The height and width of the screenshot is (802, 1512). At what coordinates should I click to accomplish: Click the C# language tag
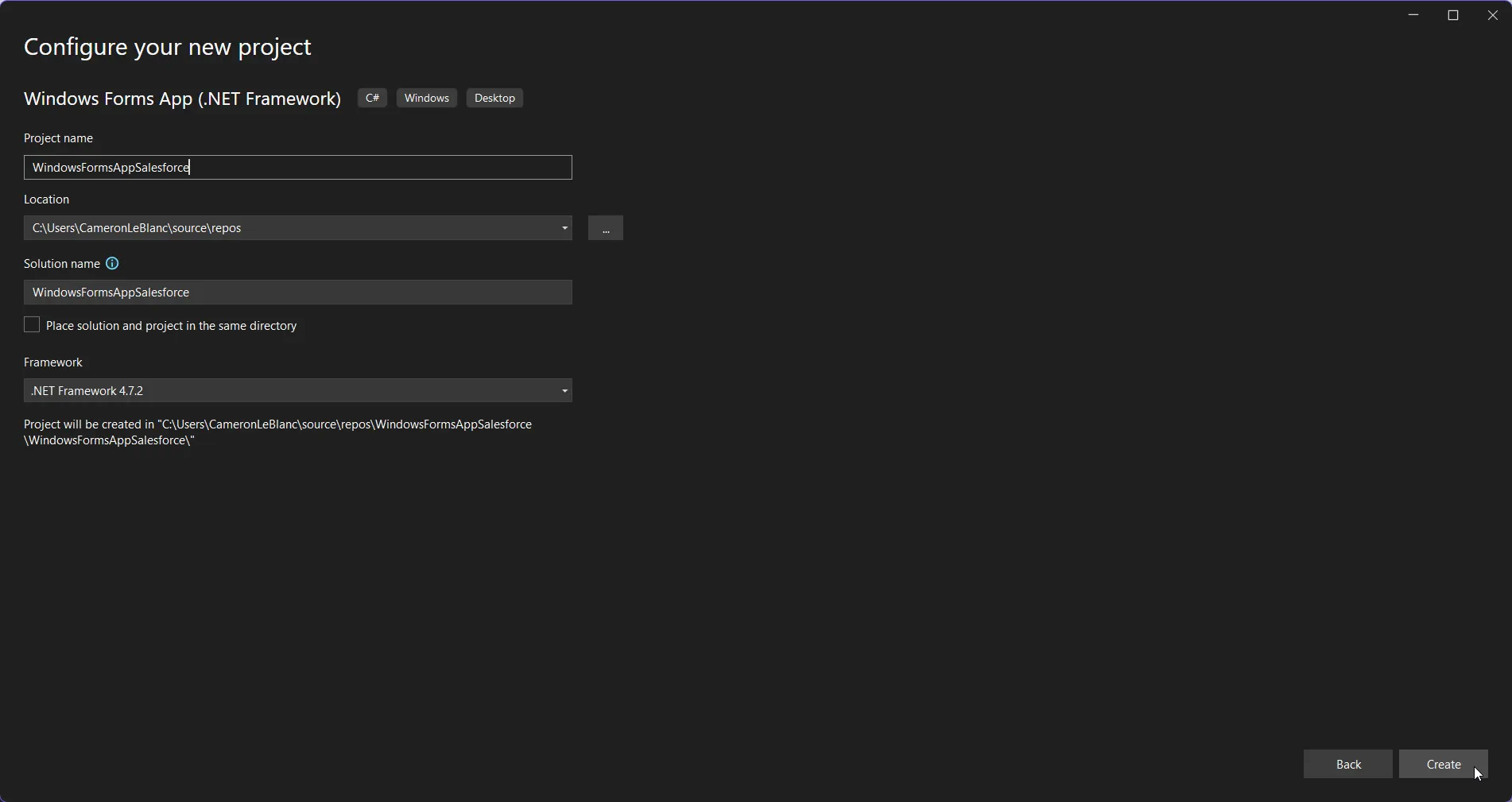point(372,99)
